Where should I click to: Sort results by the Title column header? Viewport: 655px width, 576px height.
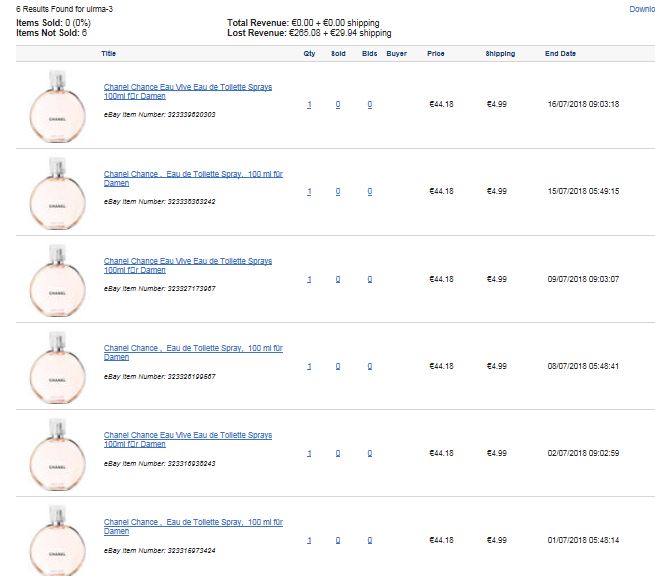(109, 53)
